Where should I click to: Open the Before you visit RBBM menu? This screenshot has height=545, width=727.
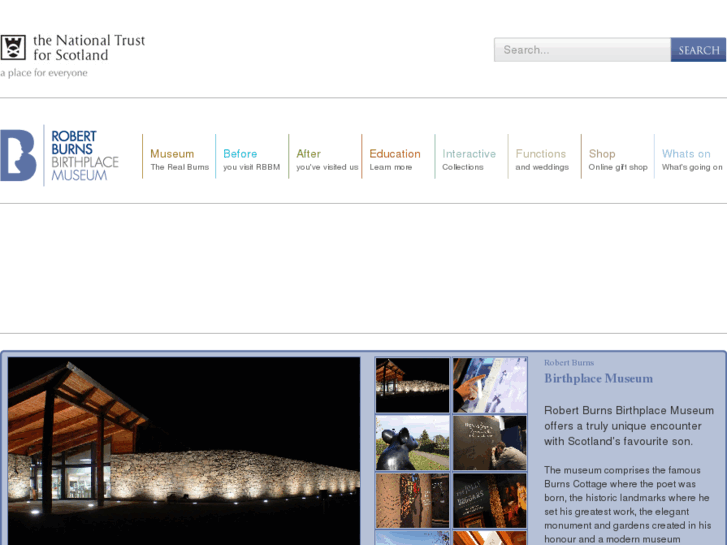tap(251, 160)
